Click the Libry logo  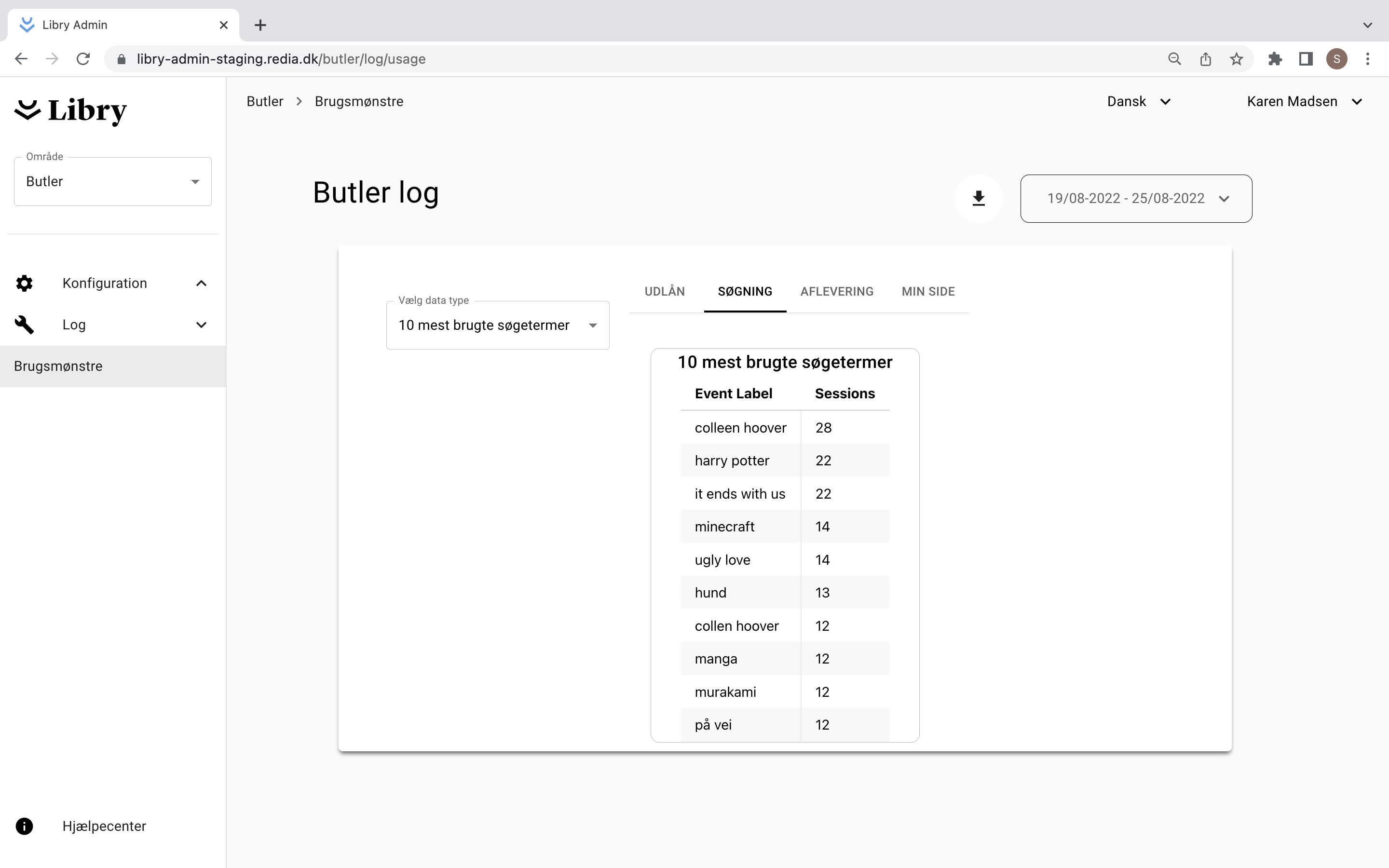point(70,110)
